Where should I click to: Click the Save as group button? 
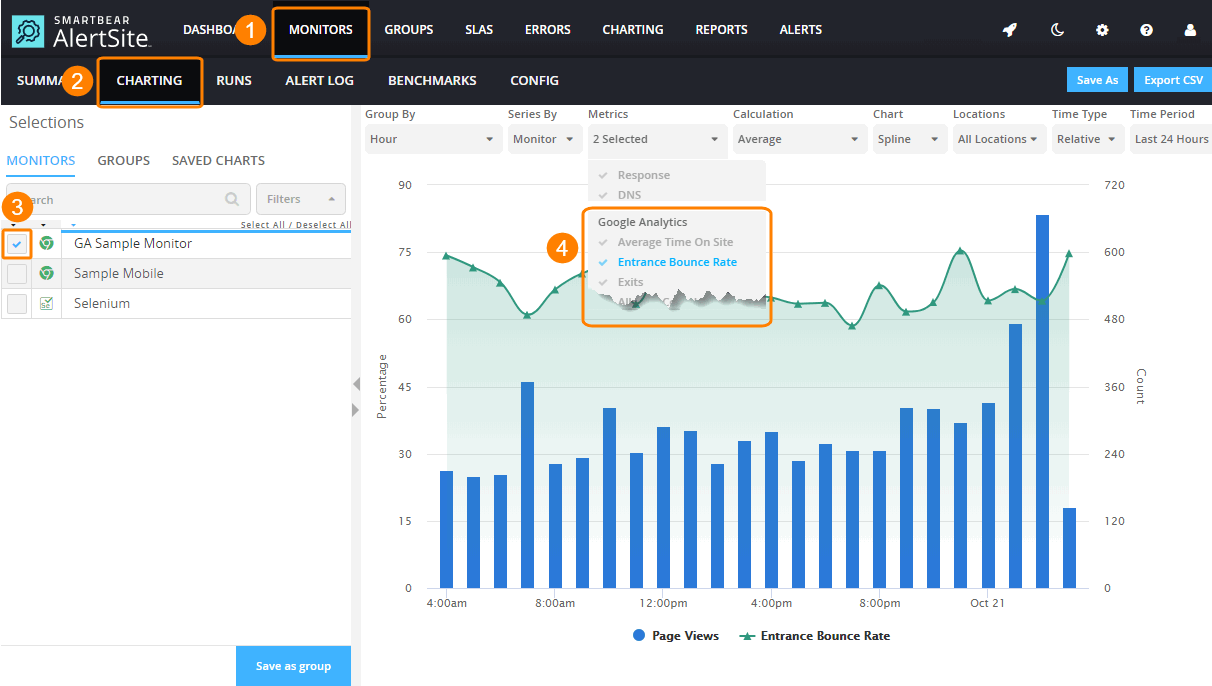294,666
